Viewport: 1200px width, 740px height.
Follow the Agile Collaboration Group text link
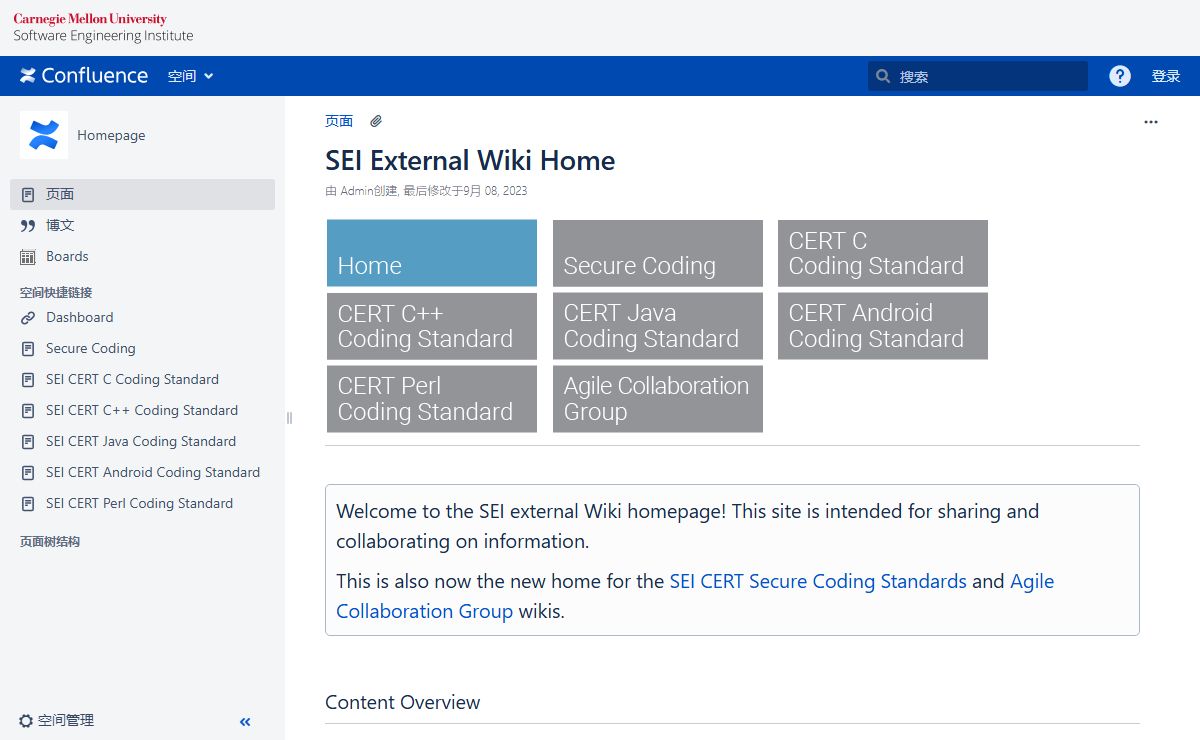click(x=424, y=611)
